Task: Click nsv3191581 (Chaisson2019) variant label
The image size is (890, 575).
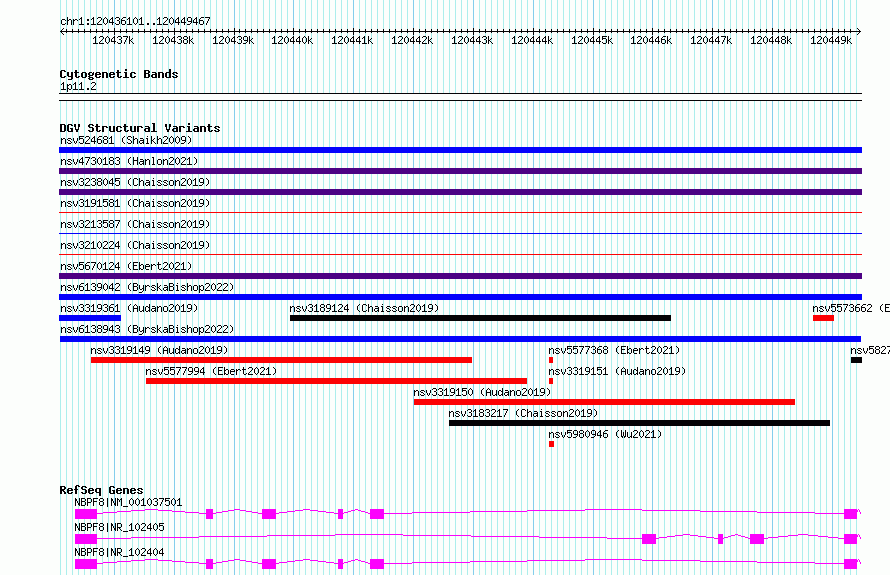Action: 135,203
